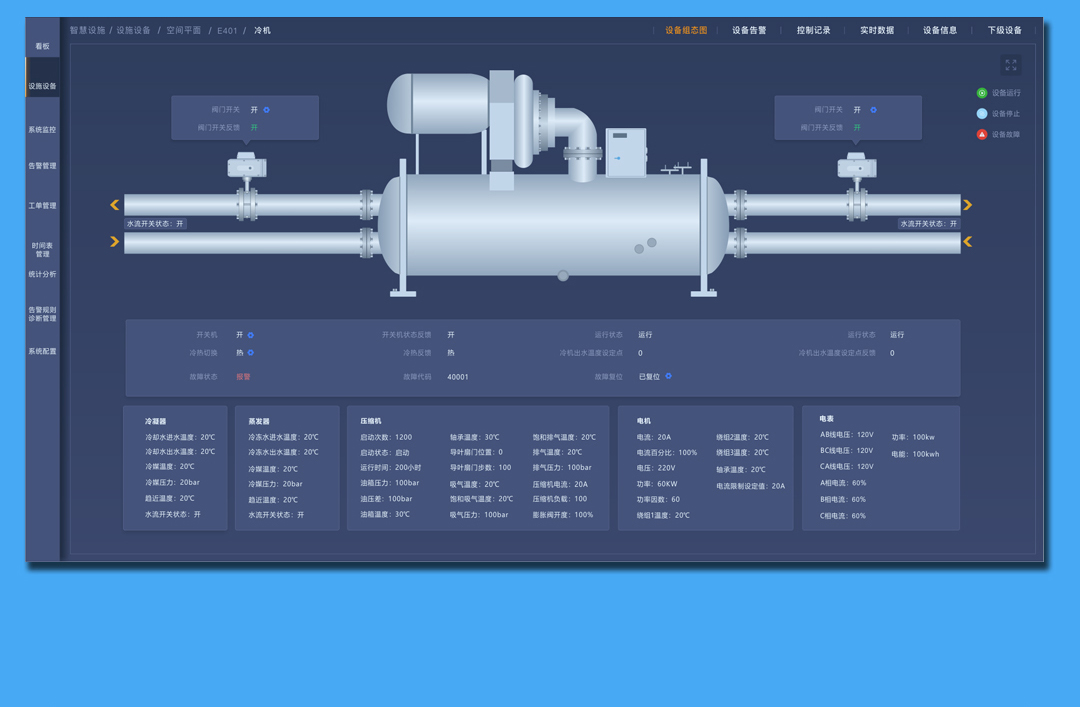Viewport: 1080px width, 707px height.
Task: Click the gear icon beside right 阀门开关
Action: (873, 110)
